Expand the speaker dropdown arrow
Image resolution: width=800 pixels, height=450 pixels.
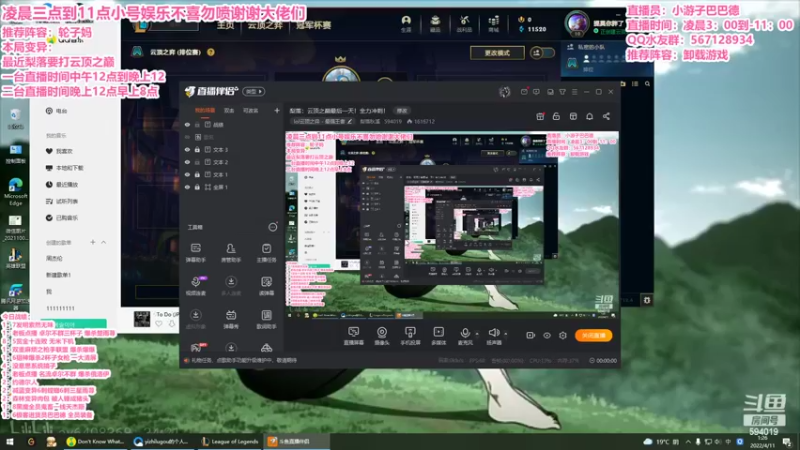pyautogui.click(x=506, y=334)
